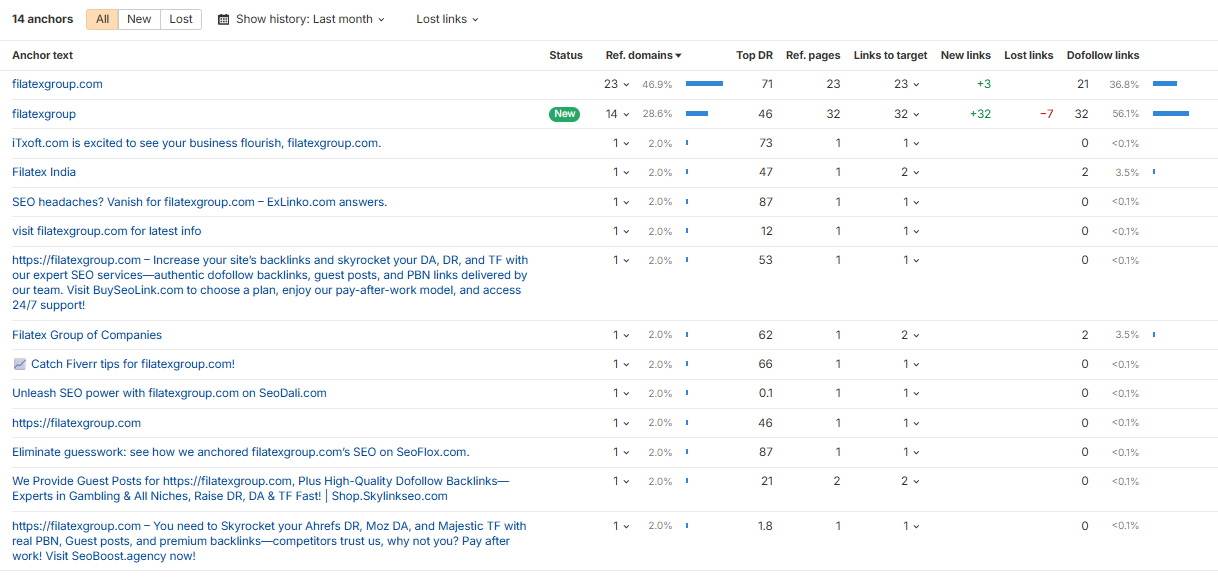Click the Ref. domains sort arrow

[678, 56]
